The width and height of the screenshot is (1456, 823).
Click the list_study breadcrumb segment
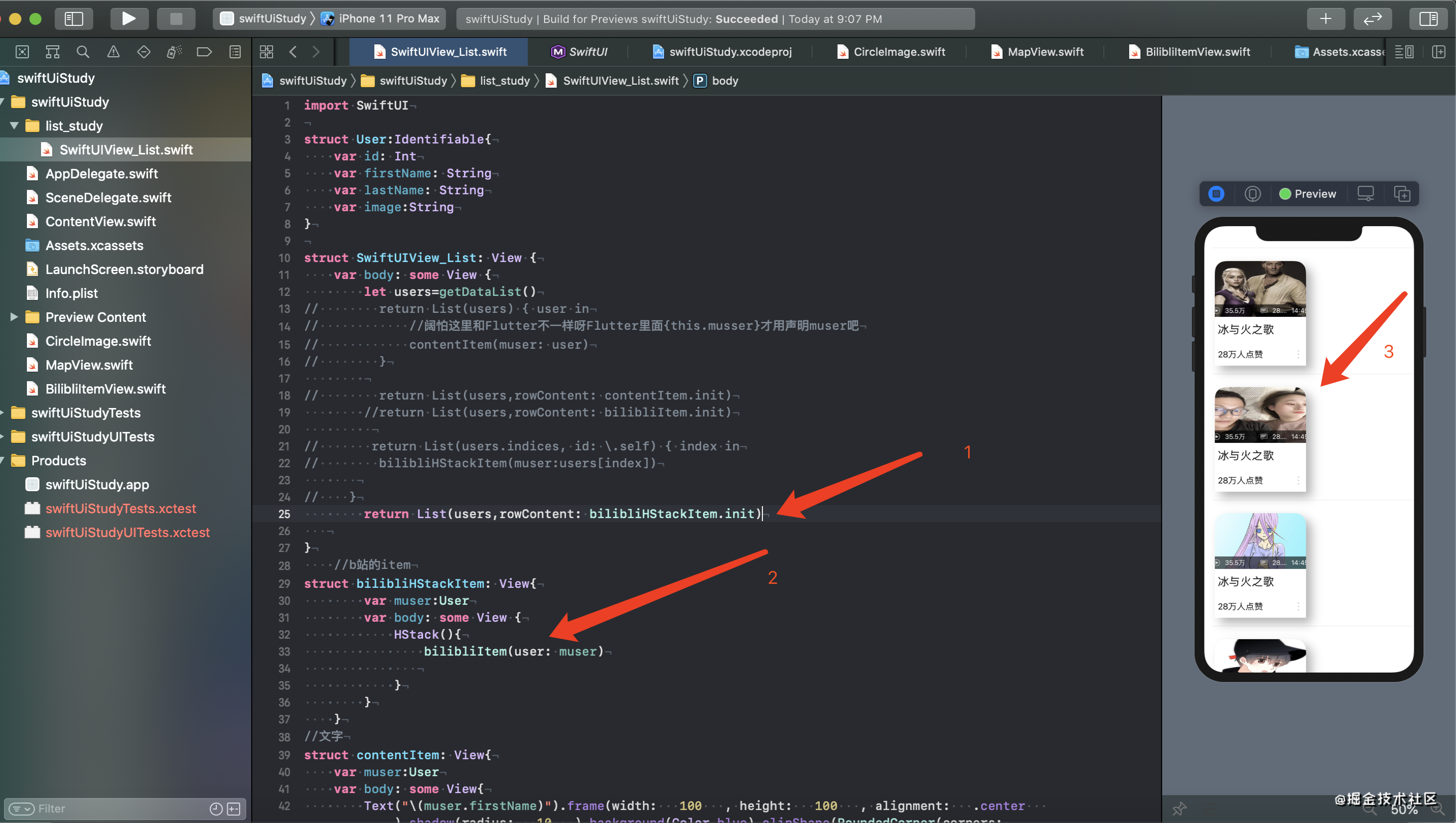coord(496,81)
